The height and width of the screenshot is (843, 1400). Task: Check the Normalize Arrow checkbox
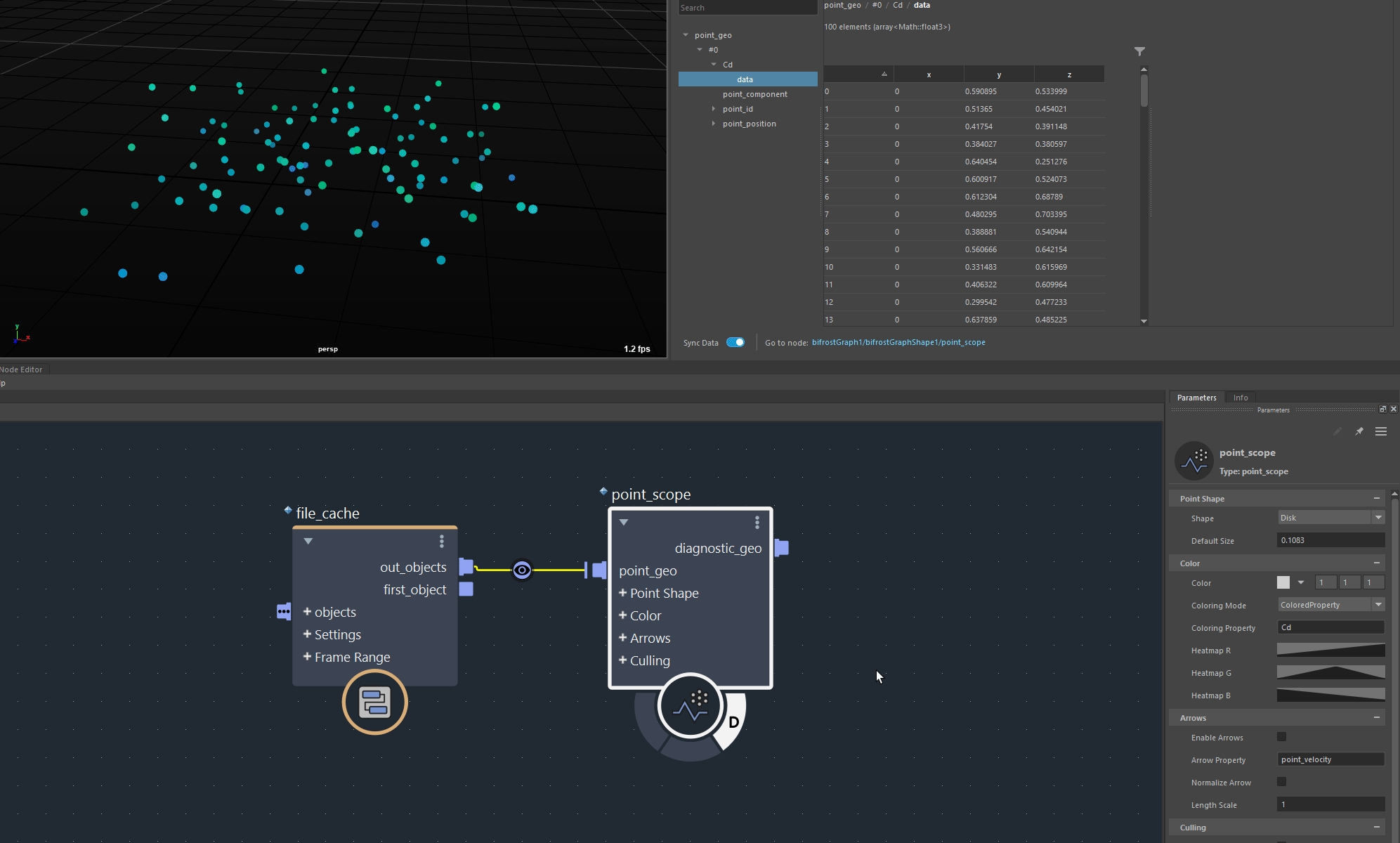tap(1281, 782)
